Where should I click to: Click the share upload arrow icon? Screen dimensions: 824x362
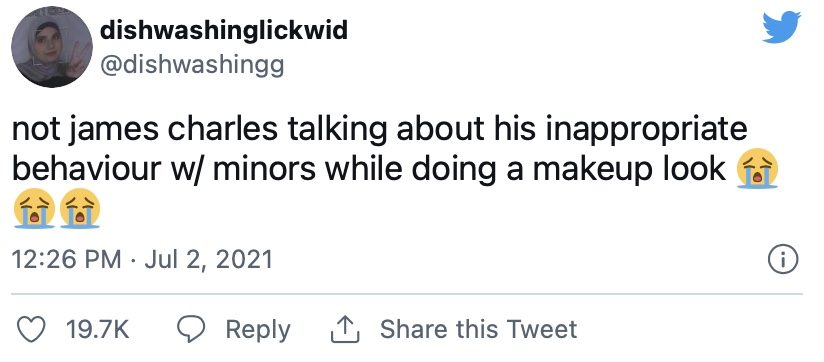point(345,329)
